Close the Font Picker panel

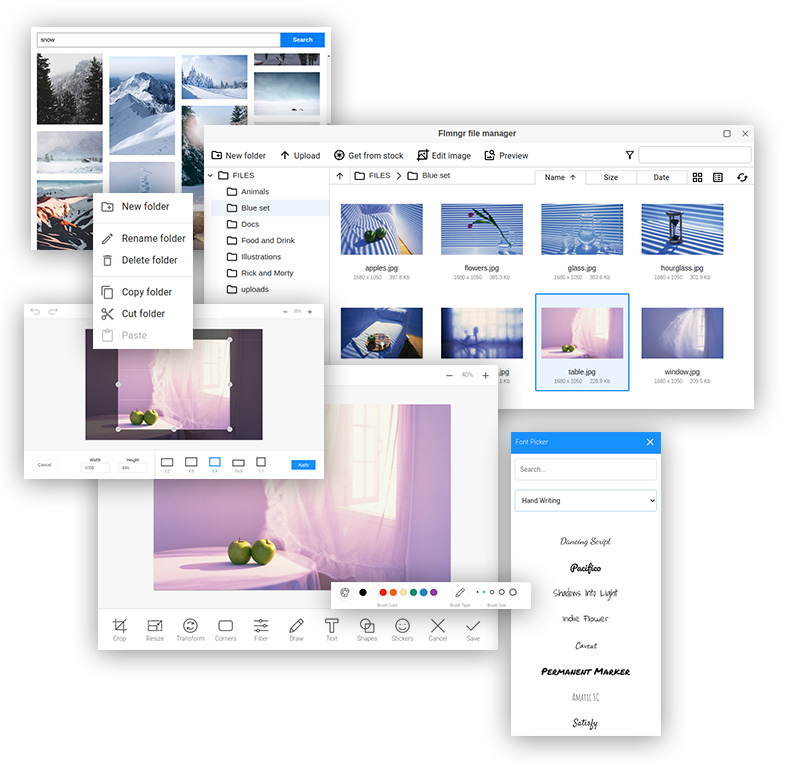(650, 442)
